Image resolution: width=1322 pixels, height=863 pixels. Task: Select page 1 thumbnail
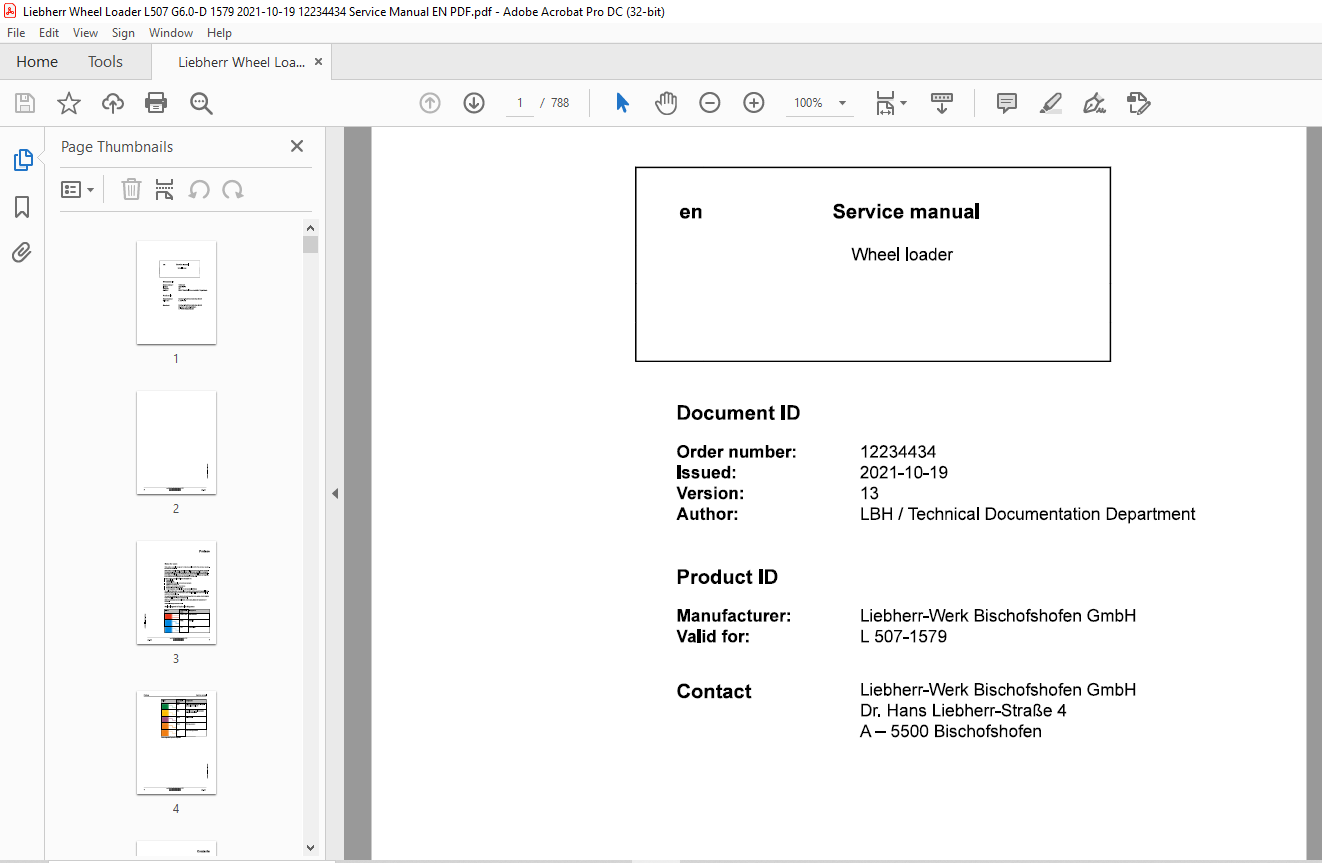(176, 292)
